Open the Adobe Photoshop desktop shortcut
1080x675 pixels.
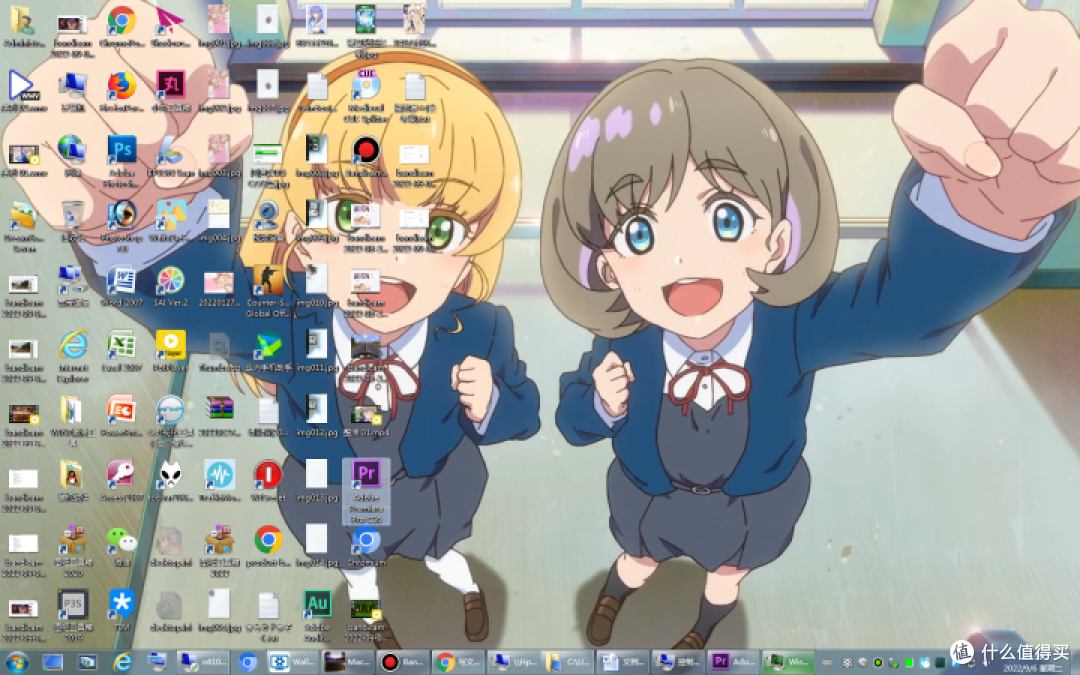click(x=121, y=158)
